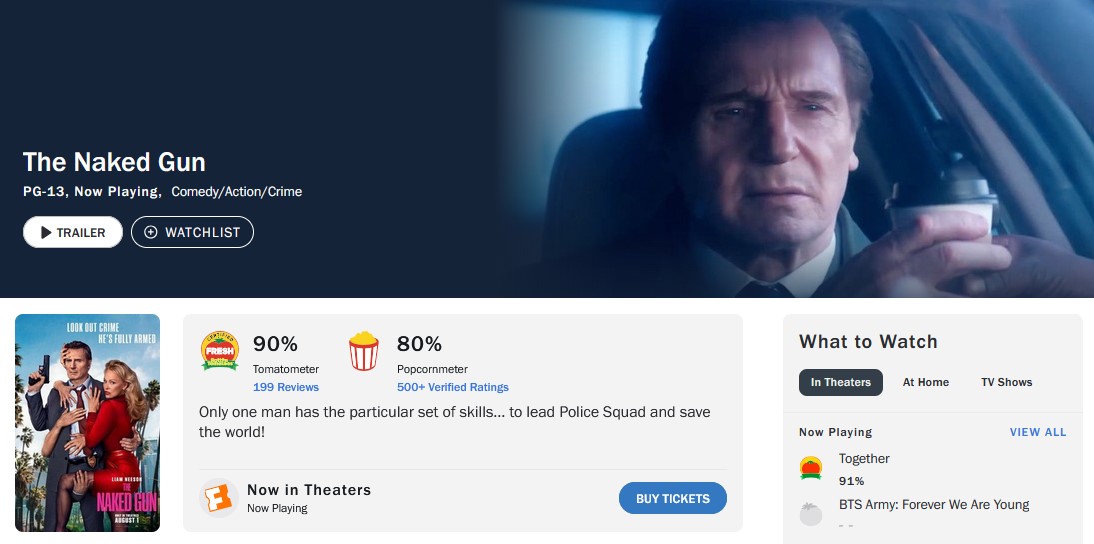Click the 90% Tomatometer score
Image resolution: width=1094 pixels, height=544 pixels.
275,344
